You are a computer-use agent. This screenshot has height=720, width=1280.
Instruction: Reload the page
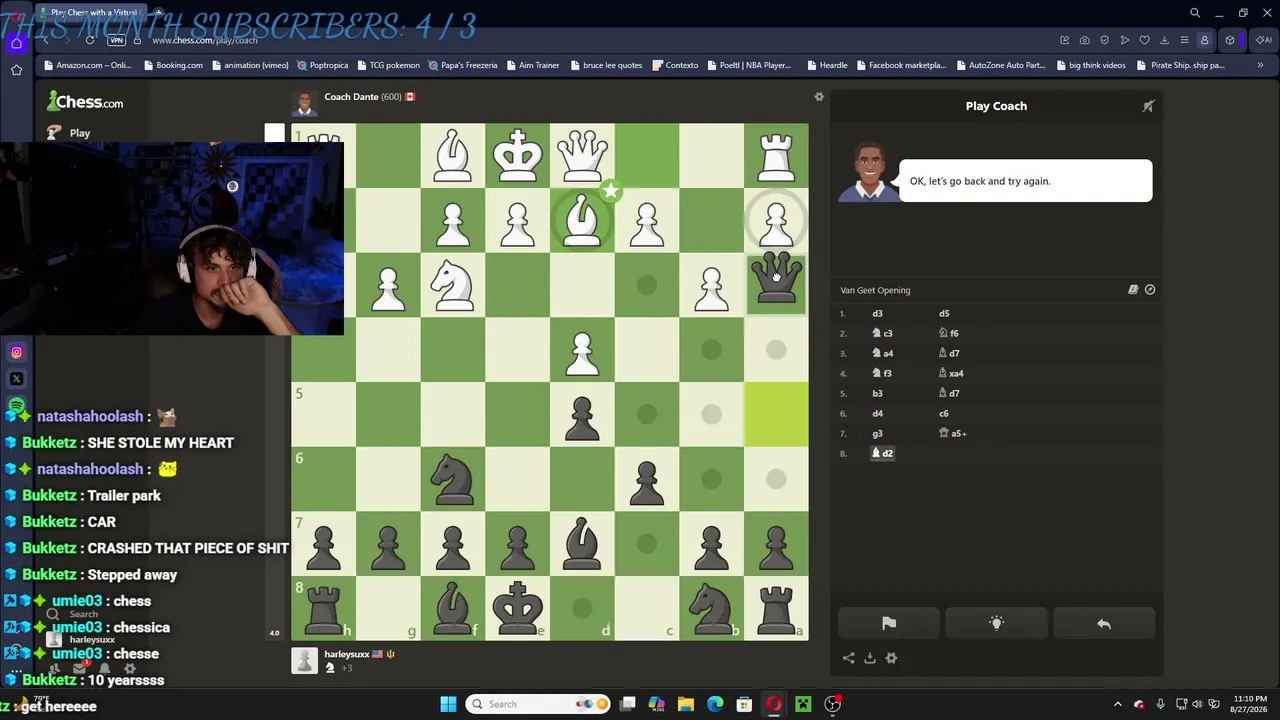(x=90, y=40)
